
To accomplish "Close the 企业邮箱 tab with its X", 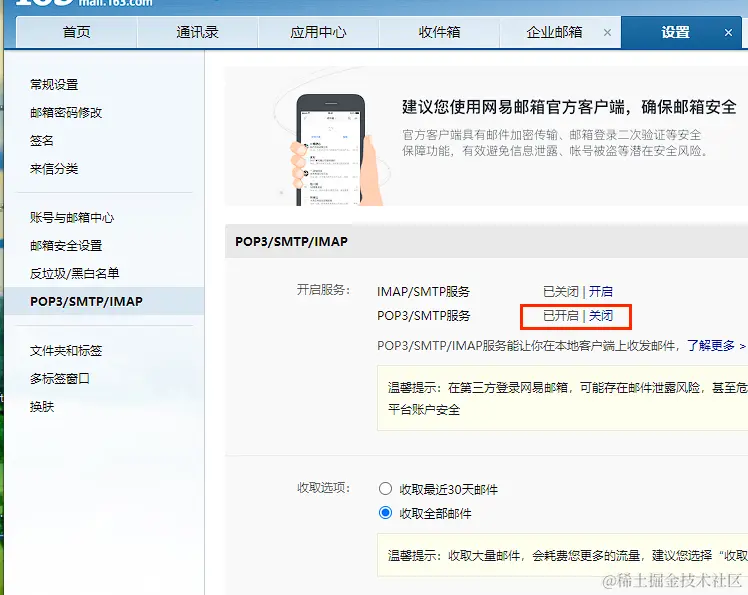I will tap(607, 32).
